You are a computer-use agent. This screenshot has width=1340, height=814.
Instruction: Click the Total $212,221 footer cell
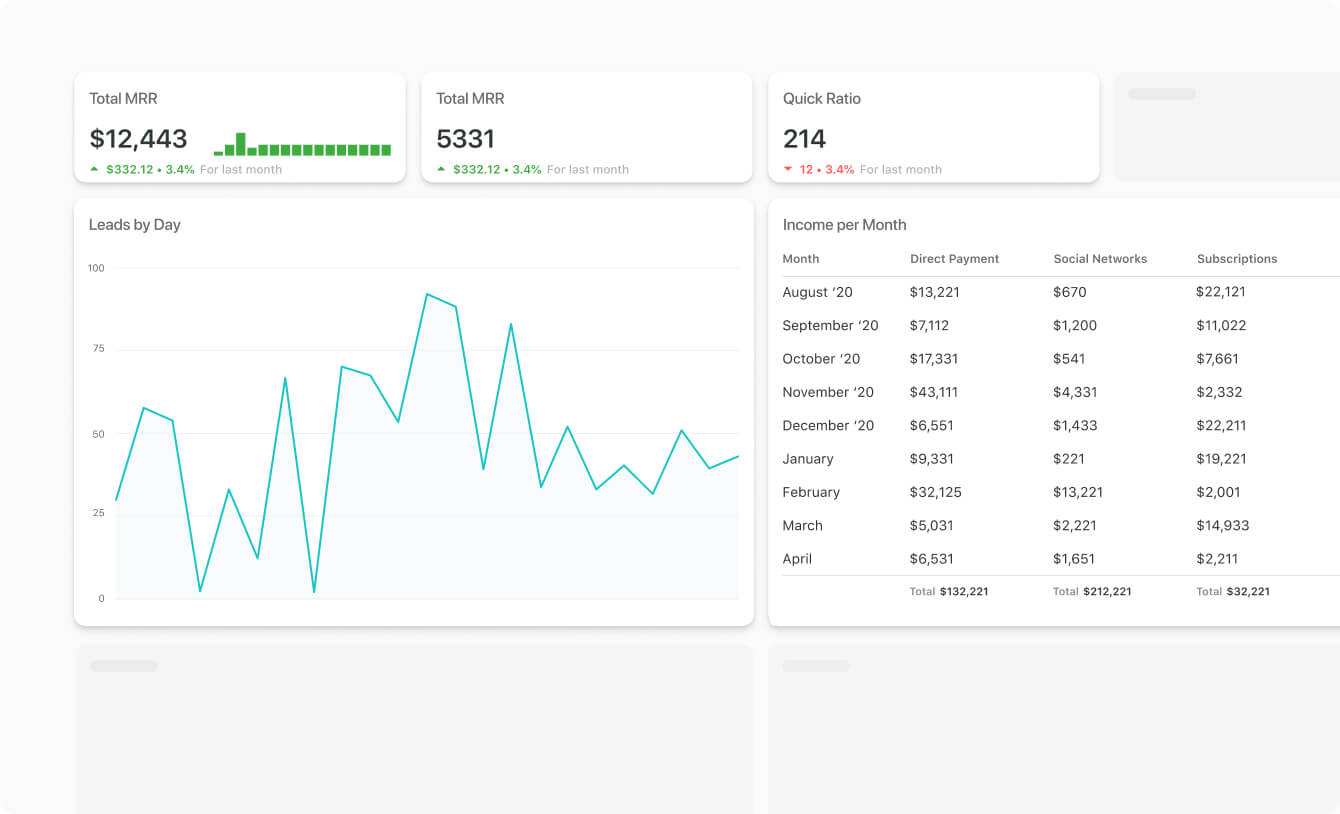pos(1092,591)
